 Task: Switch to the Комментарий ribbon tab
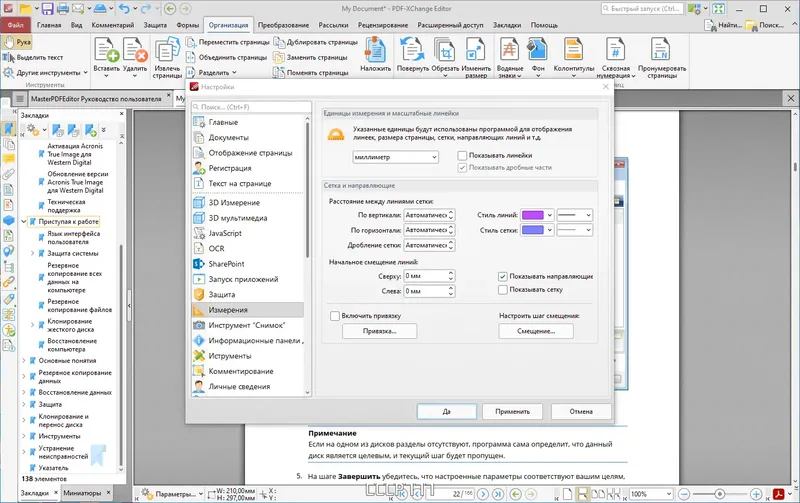coord(113,24)
